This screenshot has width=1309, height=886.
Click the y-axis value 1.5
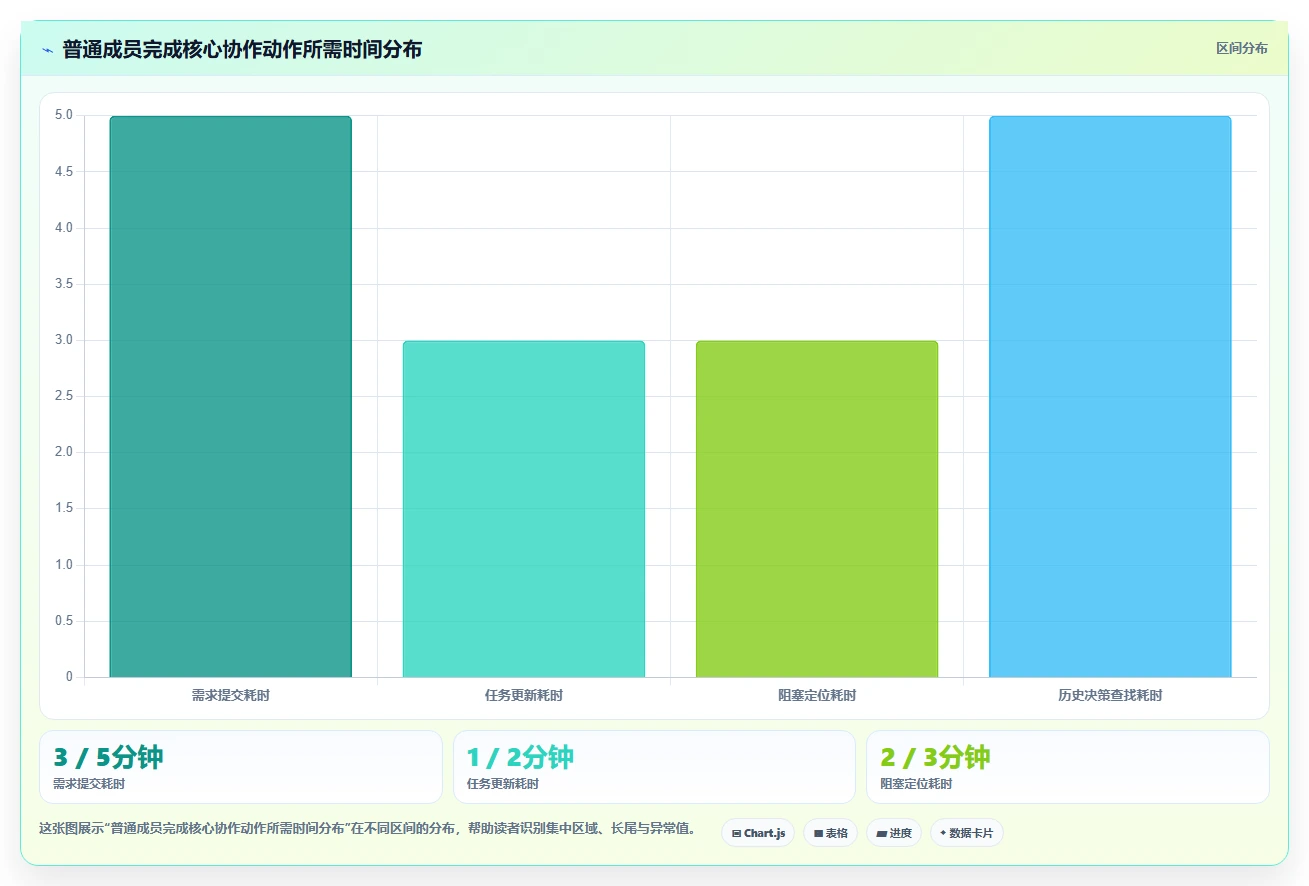click(64, 508)
